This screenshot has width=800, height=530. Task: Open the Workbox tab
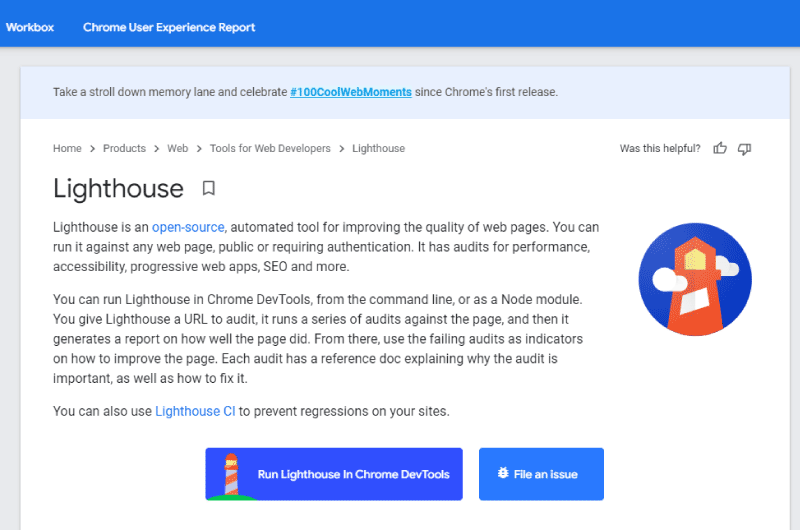[x=30, y=28]
